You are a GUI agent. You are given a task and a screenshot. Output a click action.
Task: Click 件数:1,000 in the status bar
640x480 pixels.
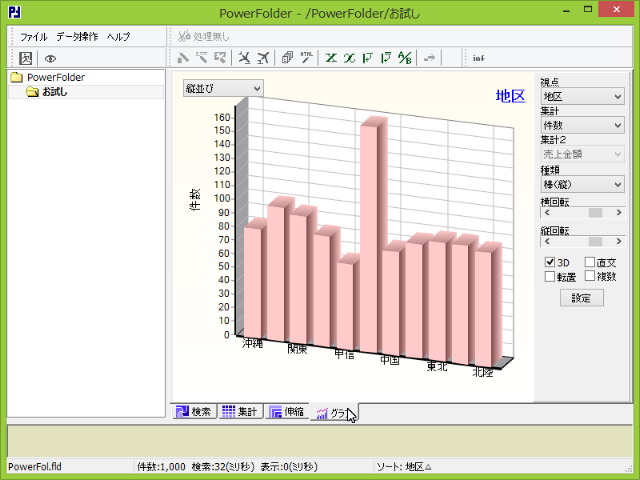coord(161,467)
